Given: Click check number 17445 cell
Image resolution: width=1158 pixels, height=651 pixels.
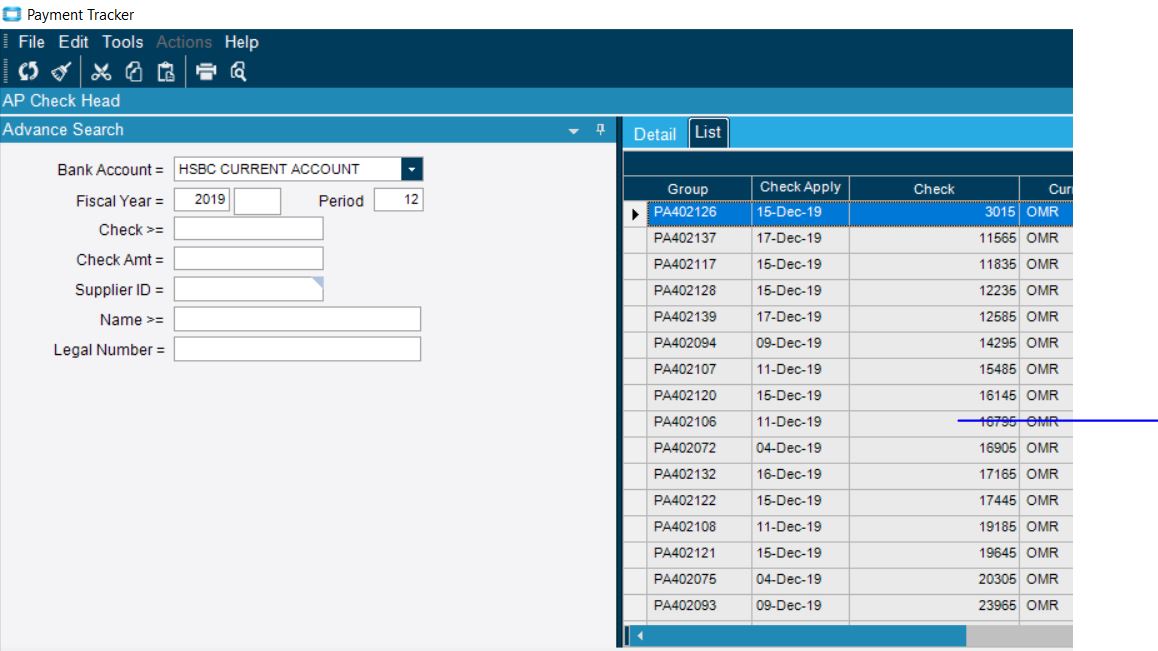Looking at the screenshot, I should 934,500.
